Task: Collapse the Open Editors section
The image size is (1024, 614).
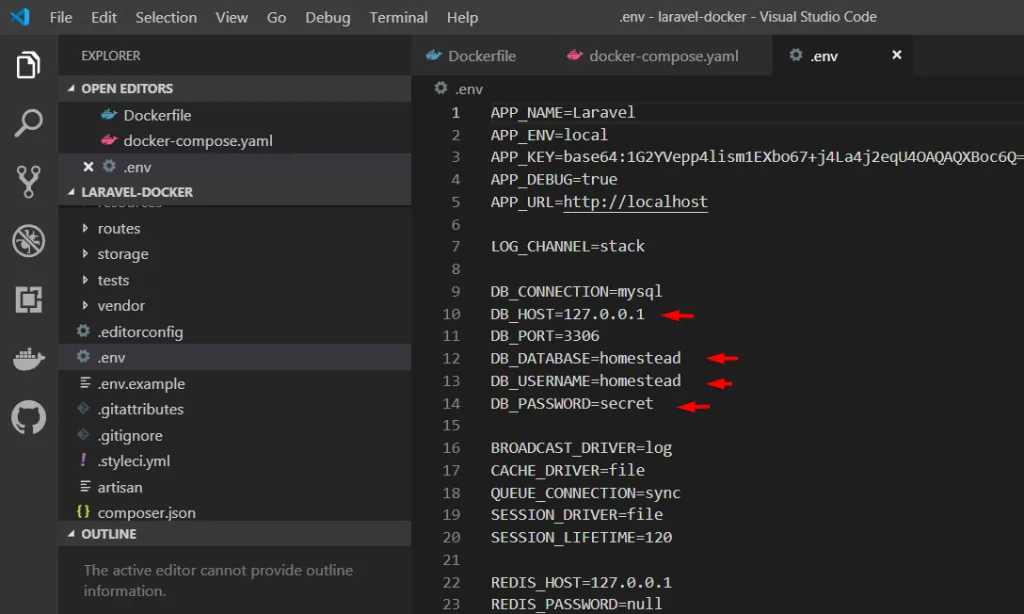Action: (71, 88)
